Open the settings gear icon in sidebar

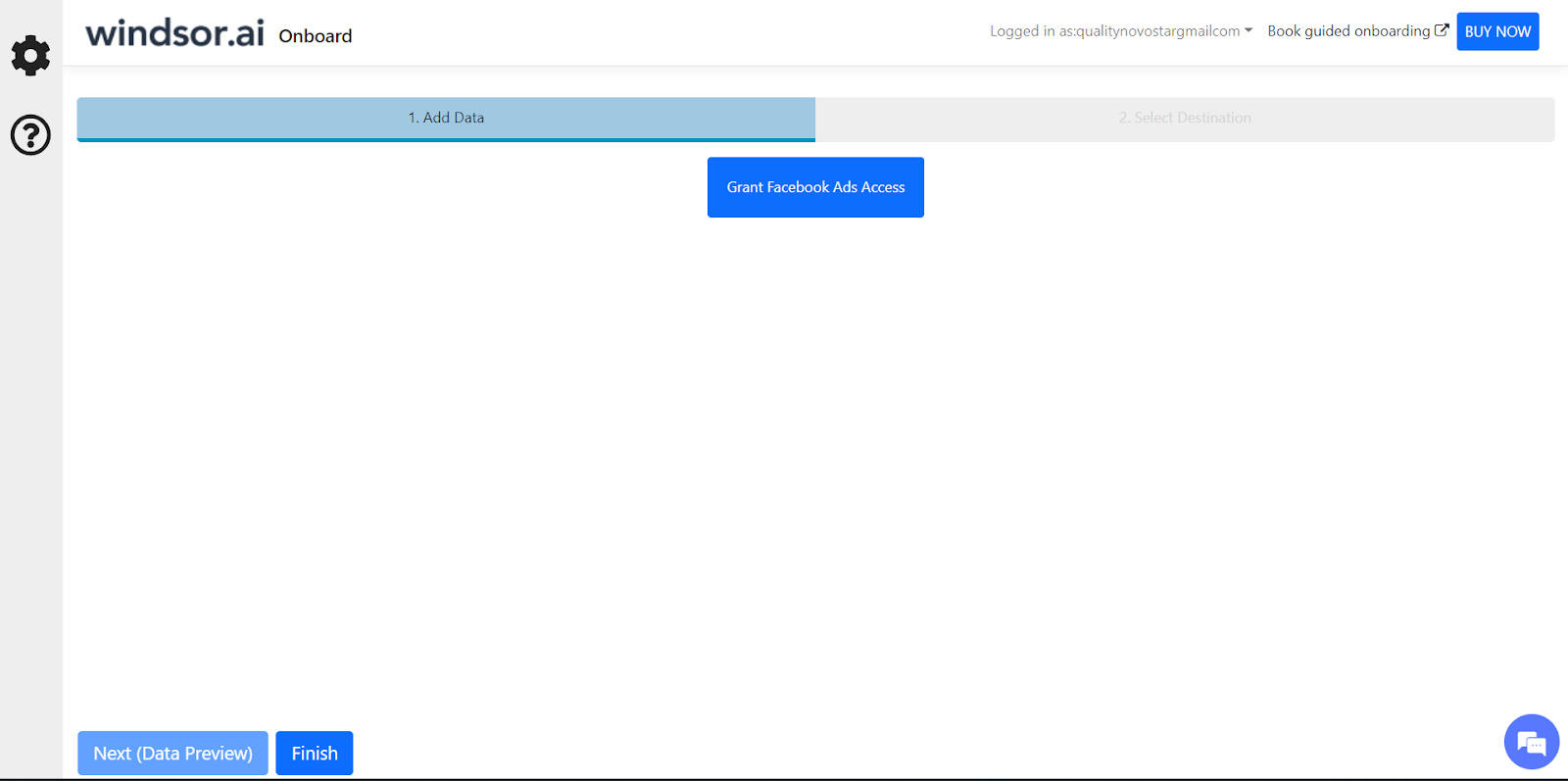click(30, 56)
